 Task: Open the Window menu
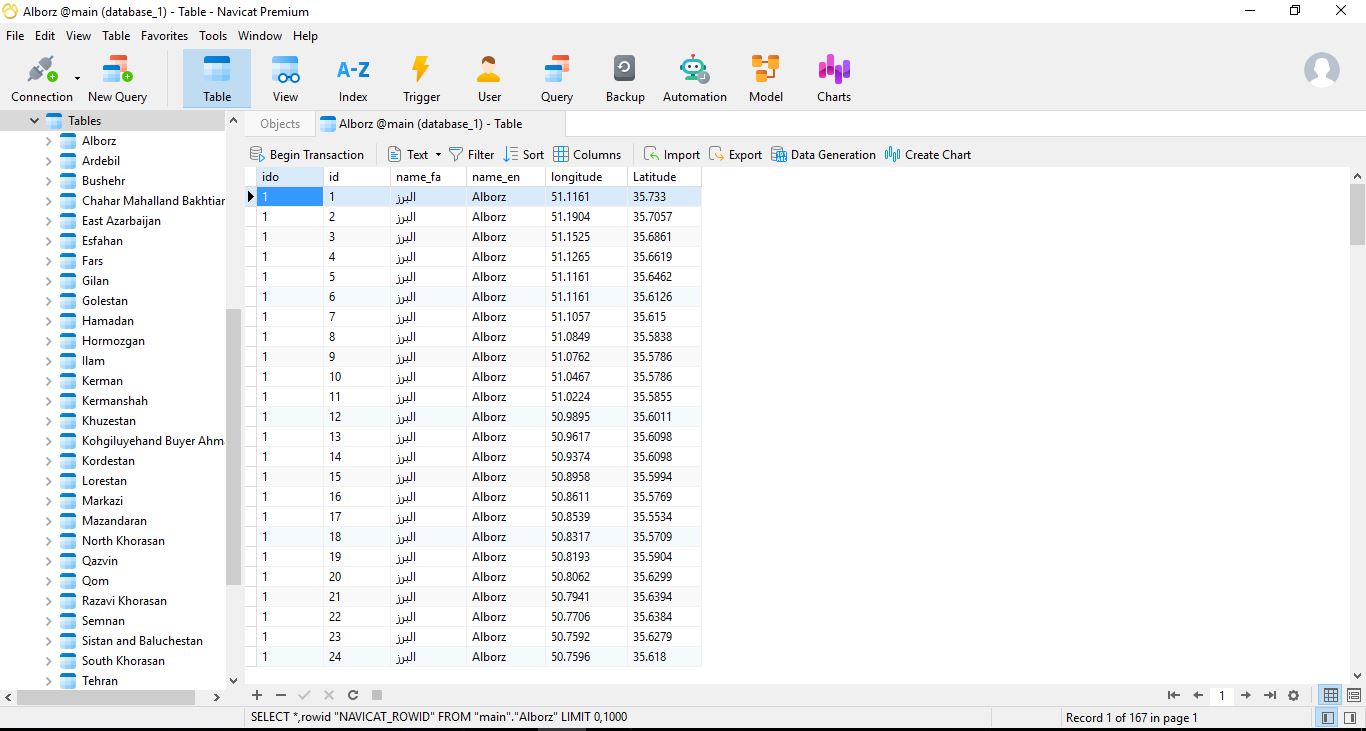[x=260, y=35]
